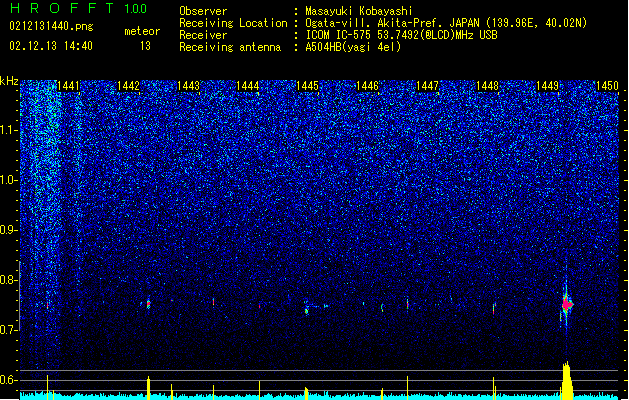Viewport: 629px width, 400px height.
Task: Click the 1450 time axis label
Action: click(607, 86)
